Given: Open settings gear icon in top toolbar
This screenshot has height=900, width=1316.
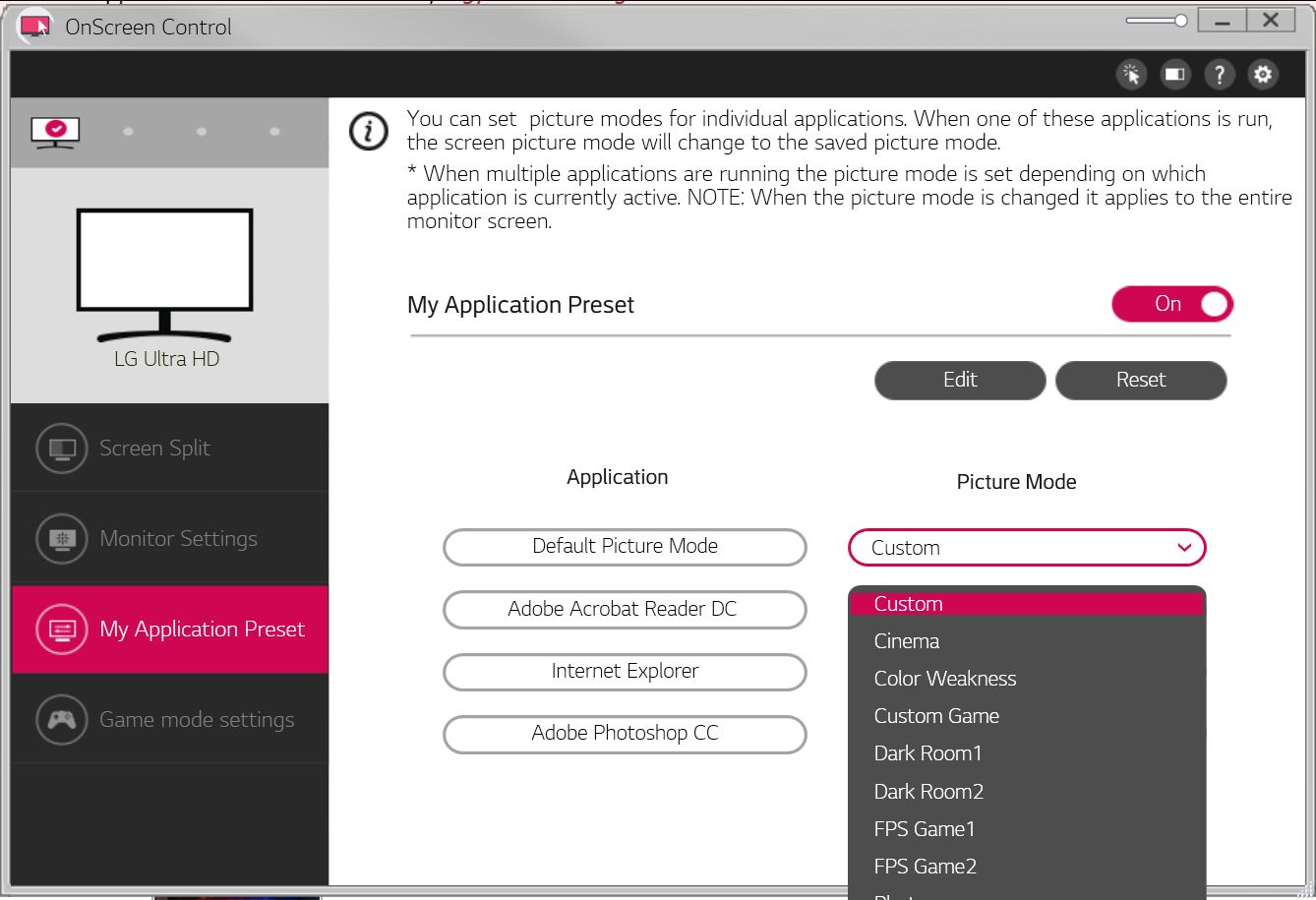Looking at the screenshot, I should [x=1263, y=74].
